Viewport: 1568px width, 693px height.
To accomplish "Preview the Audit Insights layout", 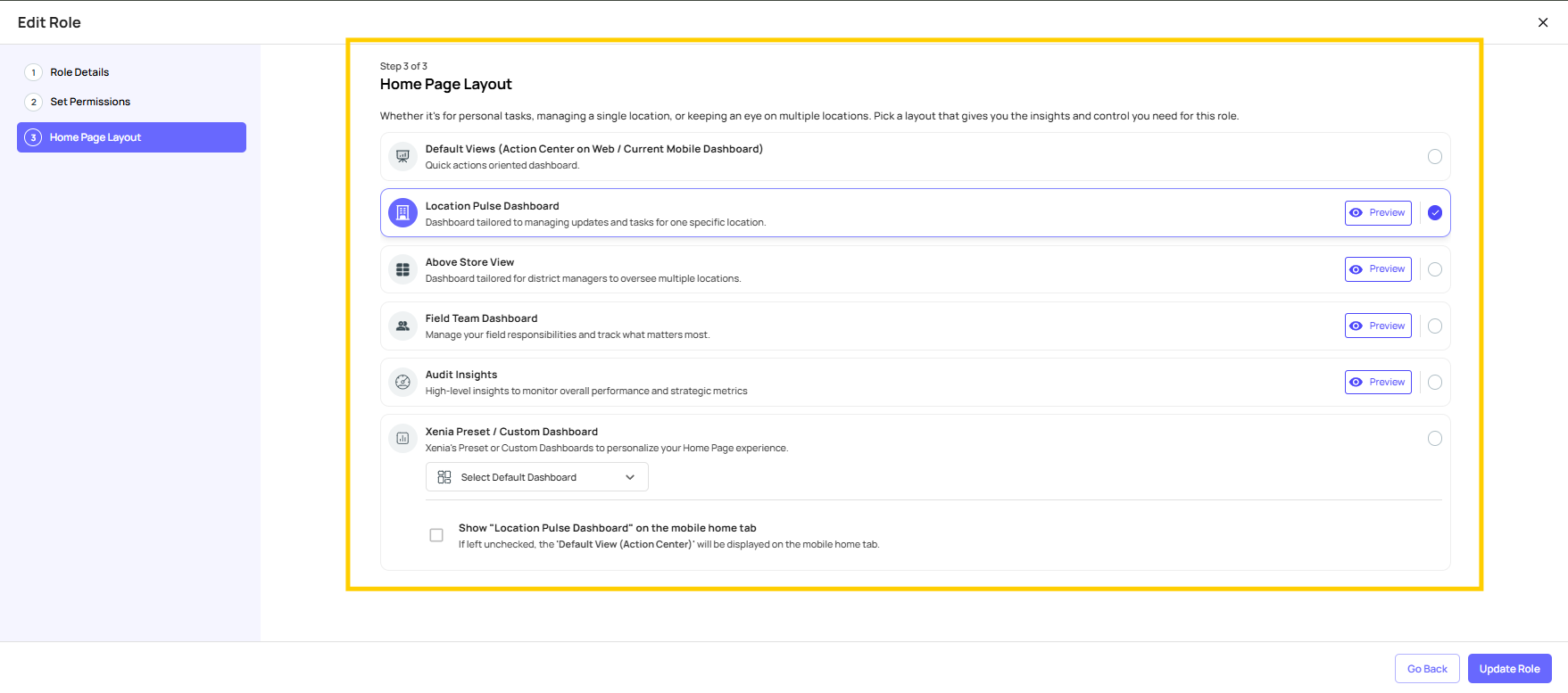I will coord(1377,382).
